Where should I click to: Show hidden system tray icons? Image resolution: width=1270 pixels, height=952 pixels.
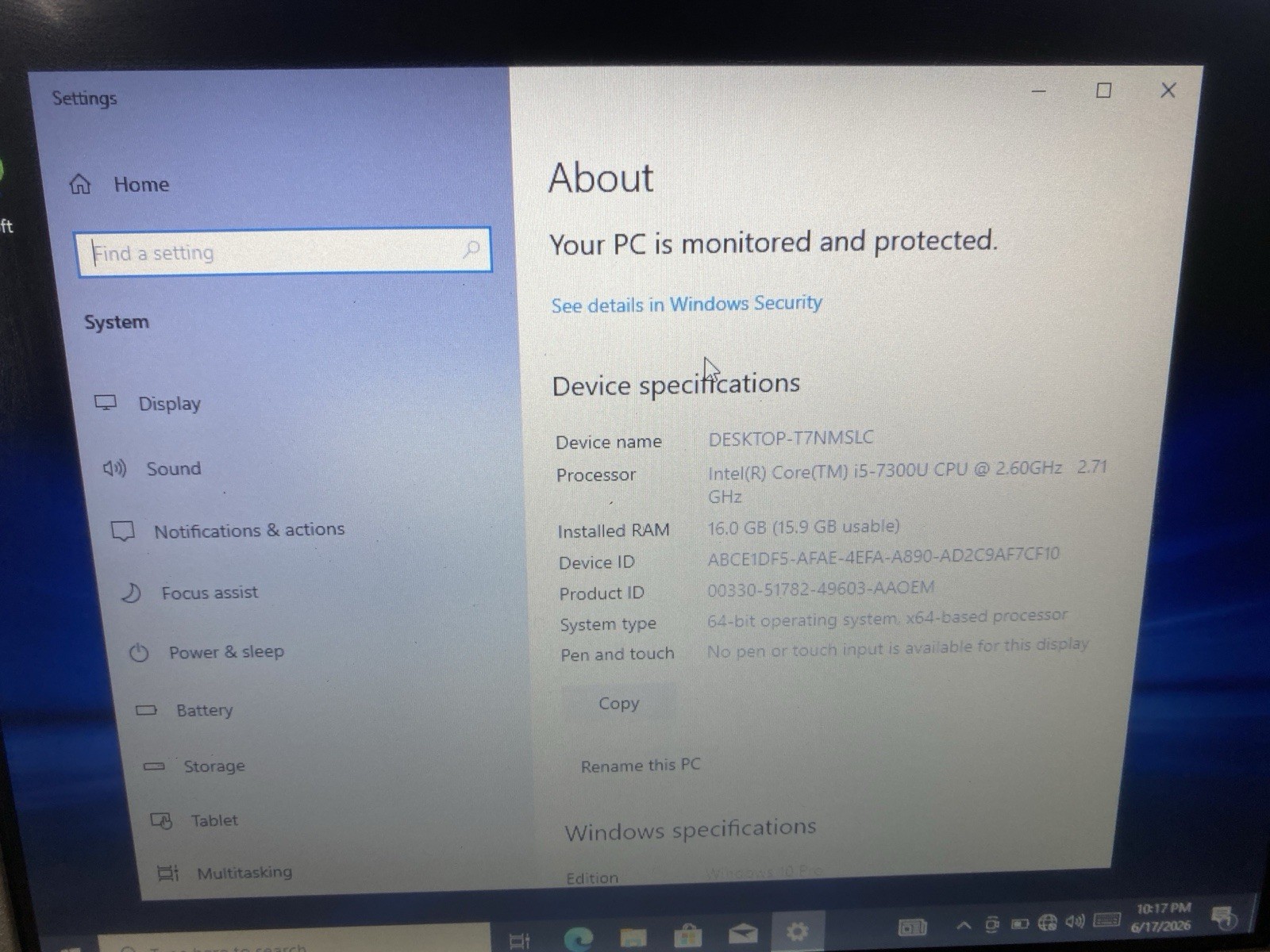click(964, 925)
